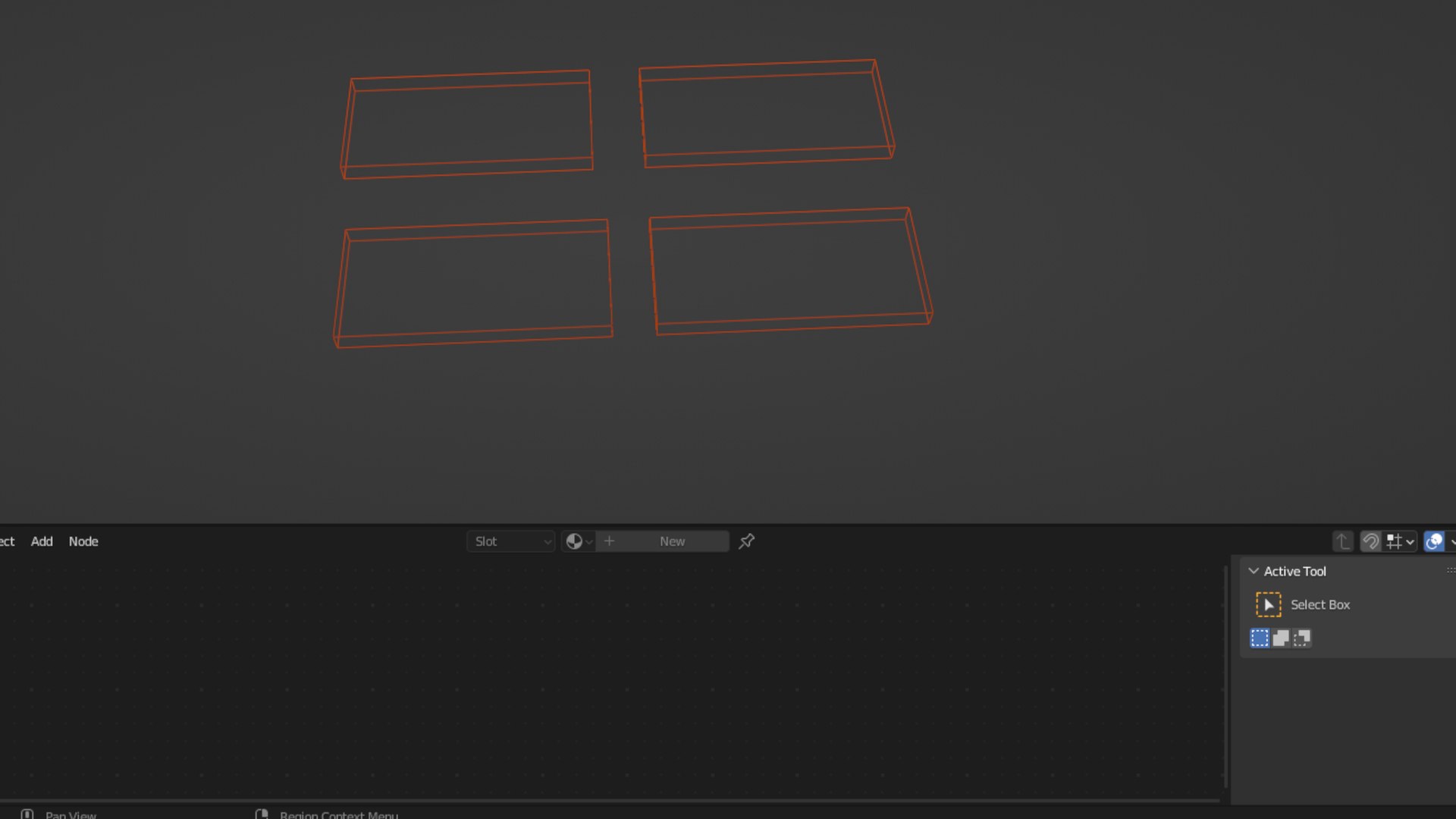The image size is (1456, 819).
Task: Toggle the node editor overlays button
Action: (1433, 541)
